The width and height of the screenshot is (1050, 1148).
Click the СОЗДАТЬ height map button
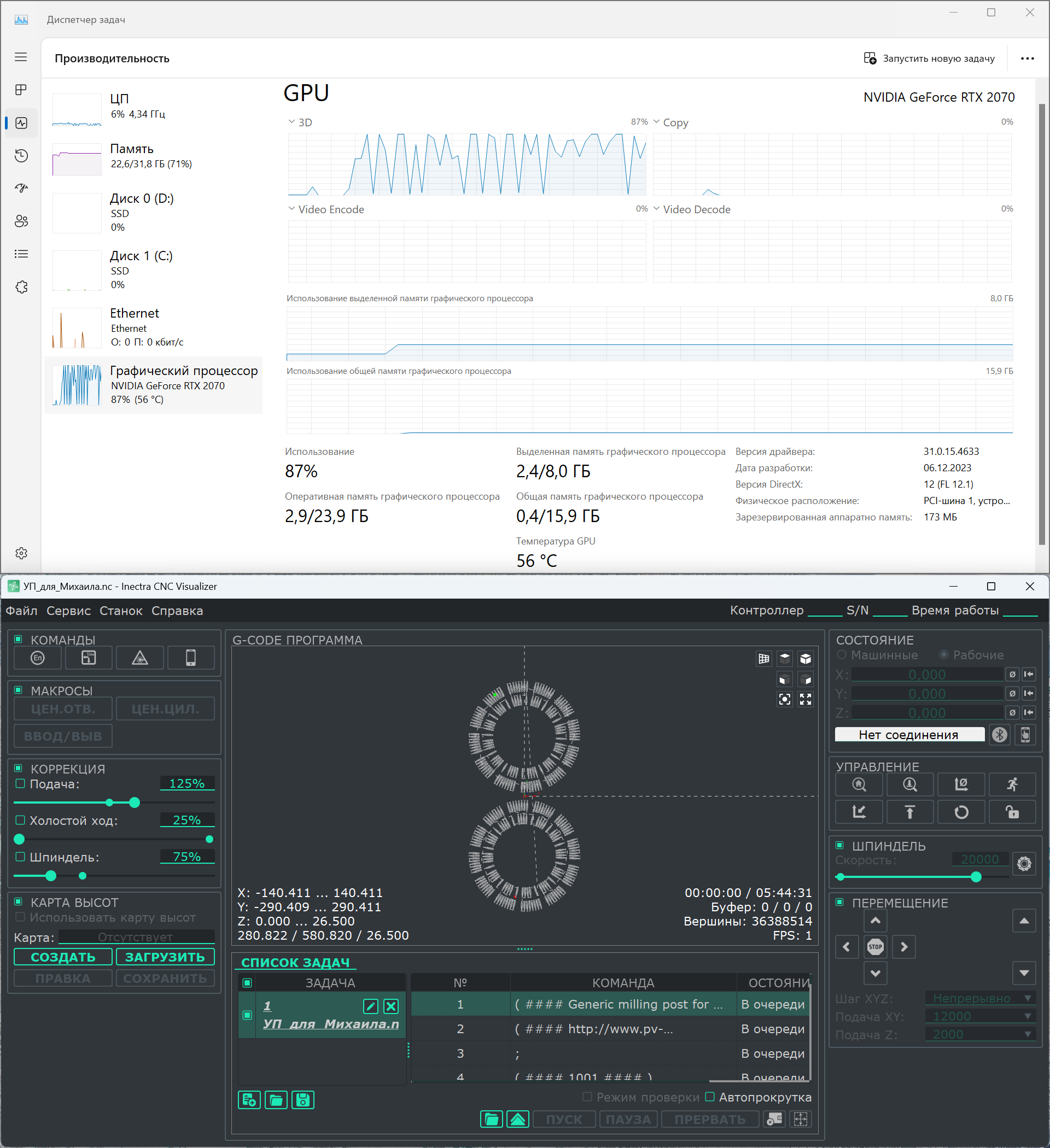point(63,957)
